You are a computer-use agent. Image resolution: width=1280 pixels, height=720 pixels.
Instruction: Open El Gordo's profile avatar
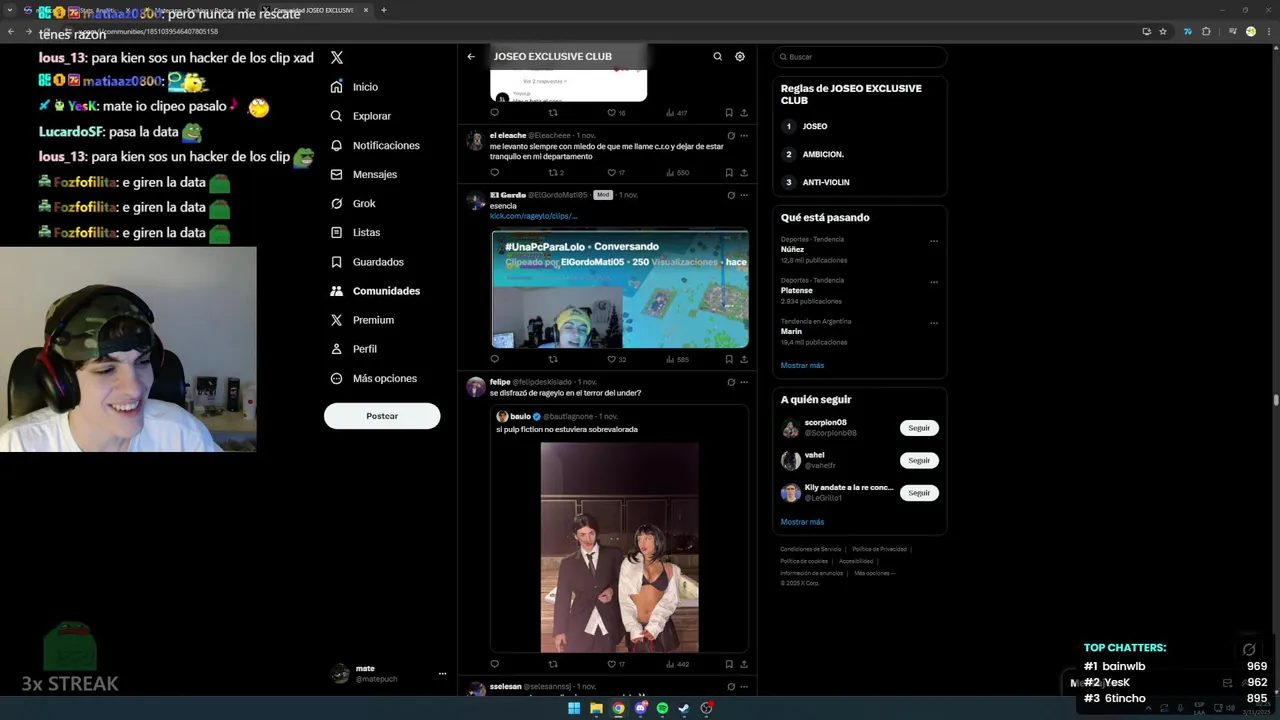[x=475, y=200]
